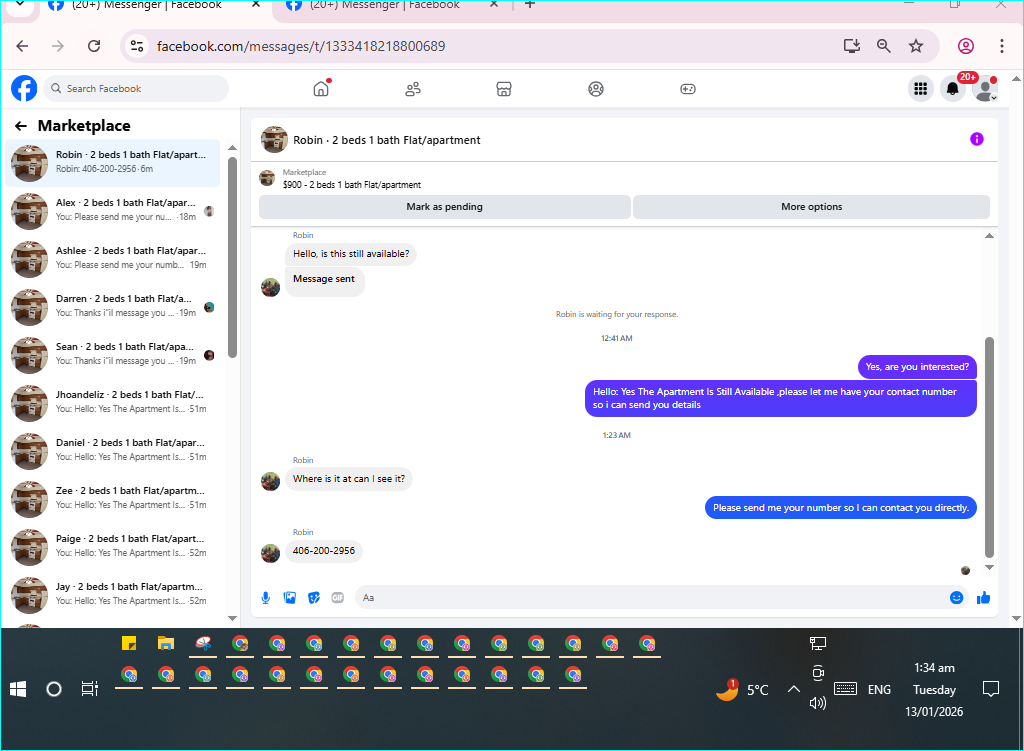Click the Search Facebook field
Viewport: 1024px width, 751px height.
[136, 89]
